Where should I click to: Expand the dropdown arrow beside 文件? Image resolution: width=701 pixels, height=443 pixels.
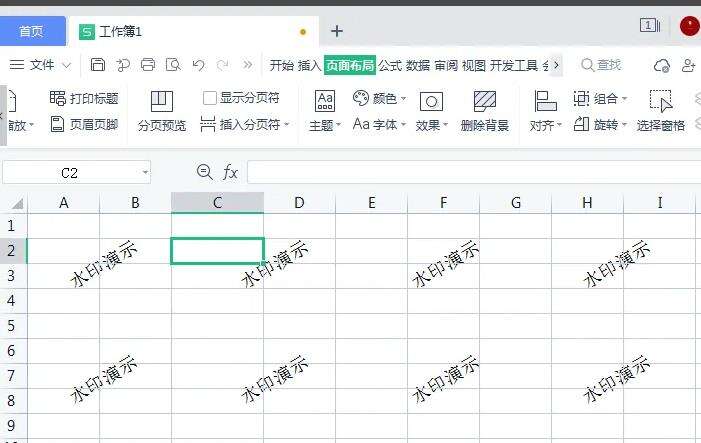pos(66,65)
